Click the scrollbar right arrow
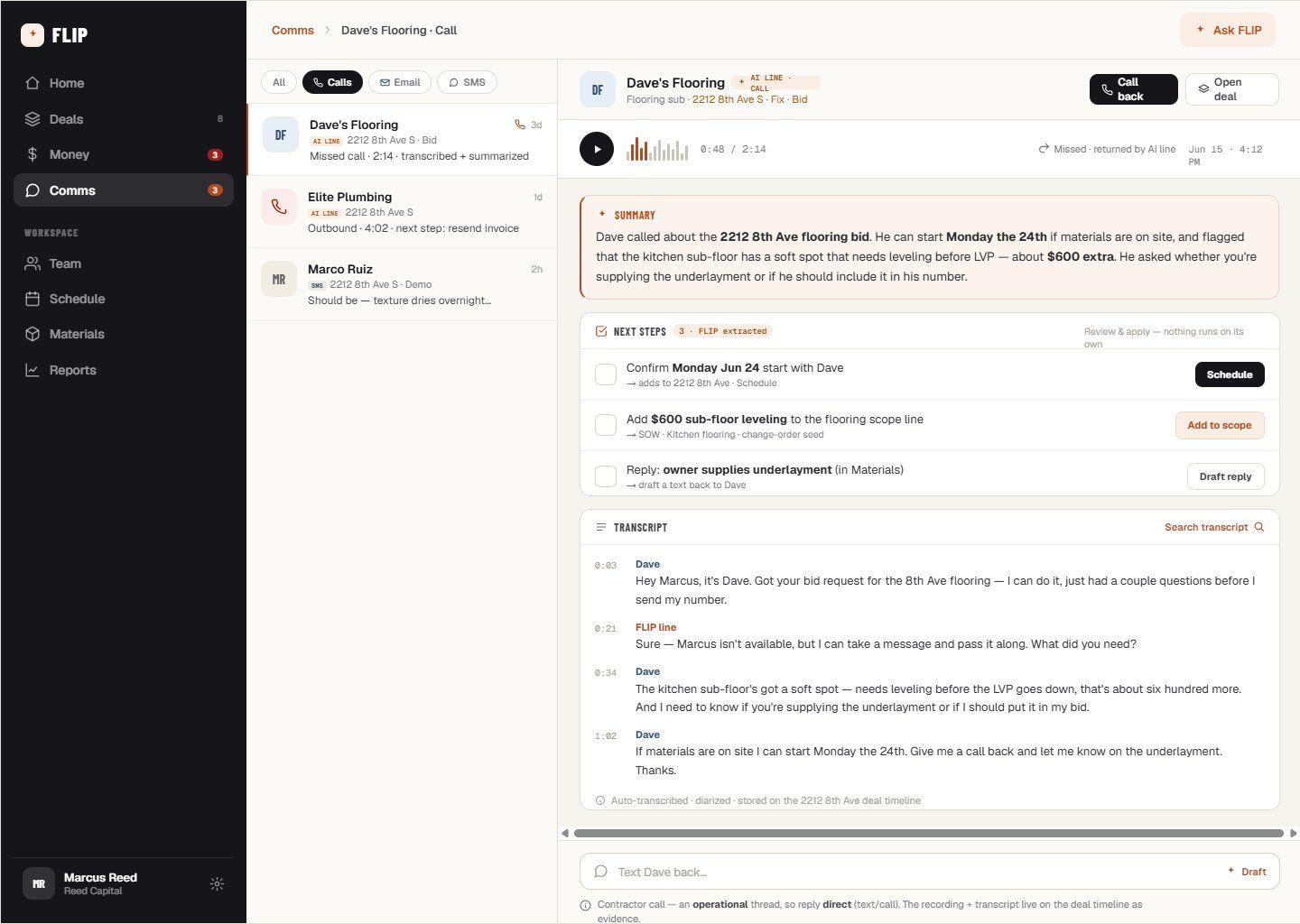Screen dimensions: 1300x924 [1293, 833]
